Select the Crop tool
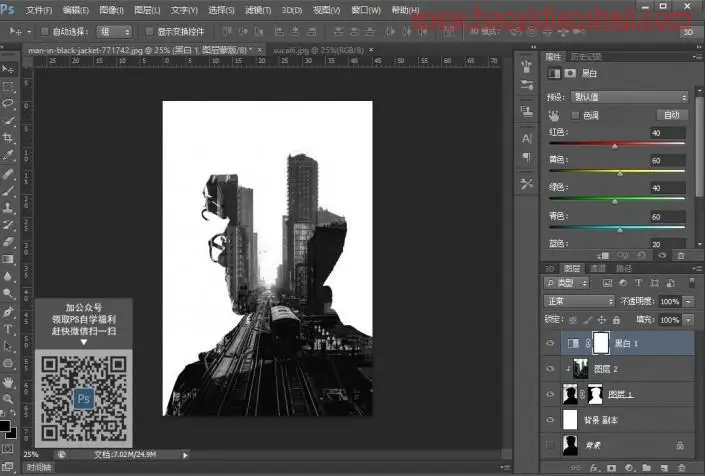 [8, 138]
